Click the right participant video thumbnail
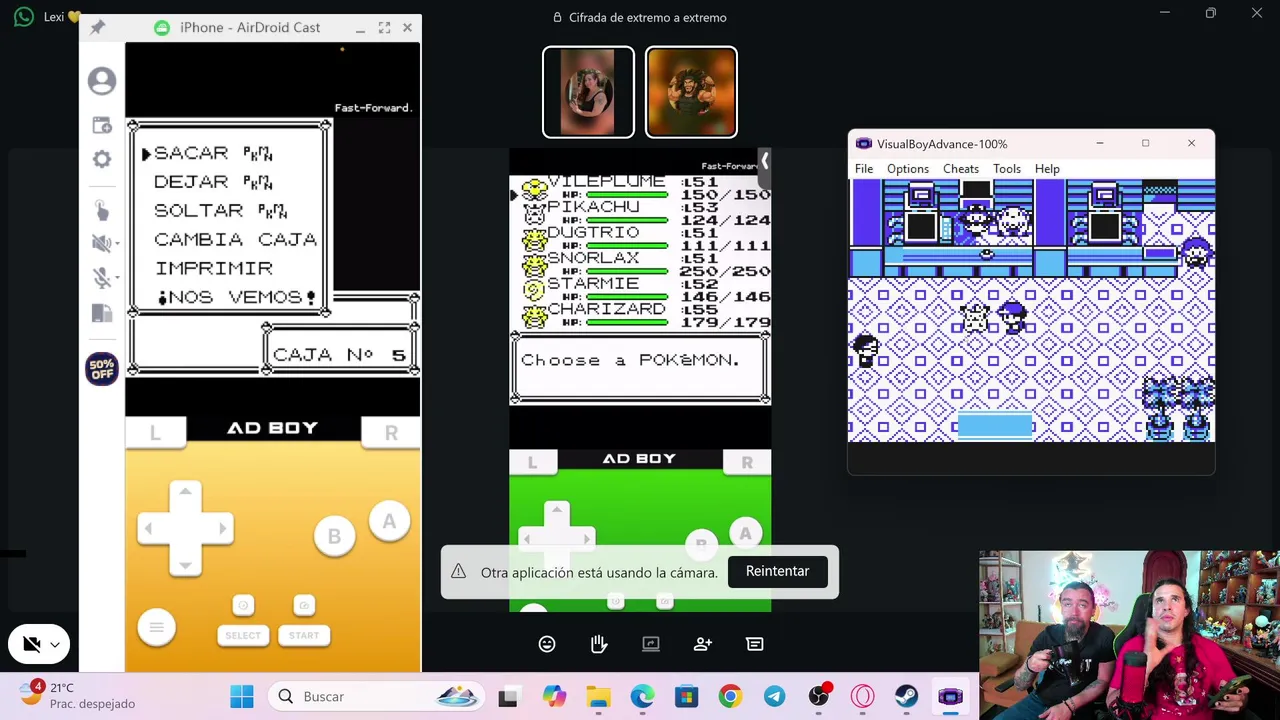This screenshot has height=720, width=1280. click(691, 92)
